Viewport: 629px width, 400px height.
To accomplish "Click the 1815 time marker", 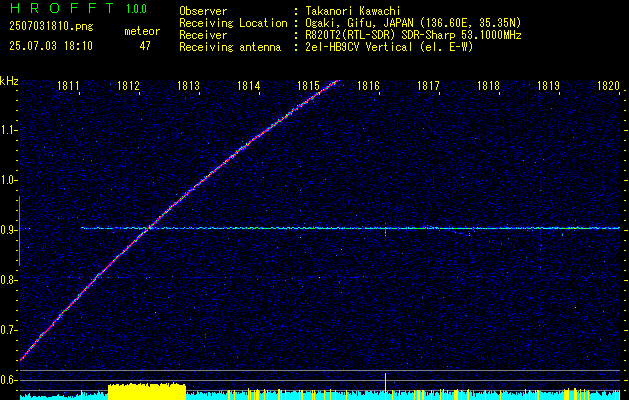I will pos(308,86).
